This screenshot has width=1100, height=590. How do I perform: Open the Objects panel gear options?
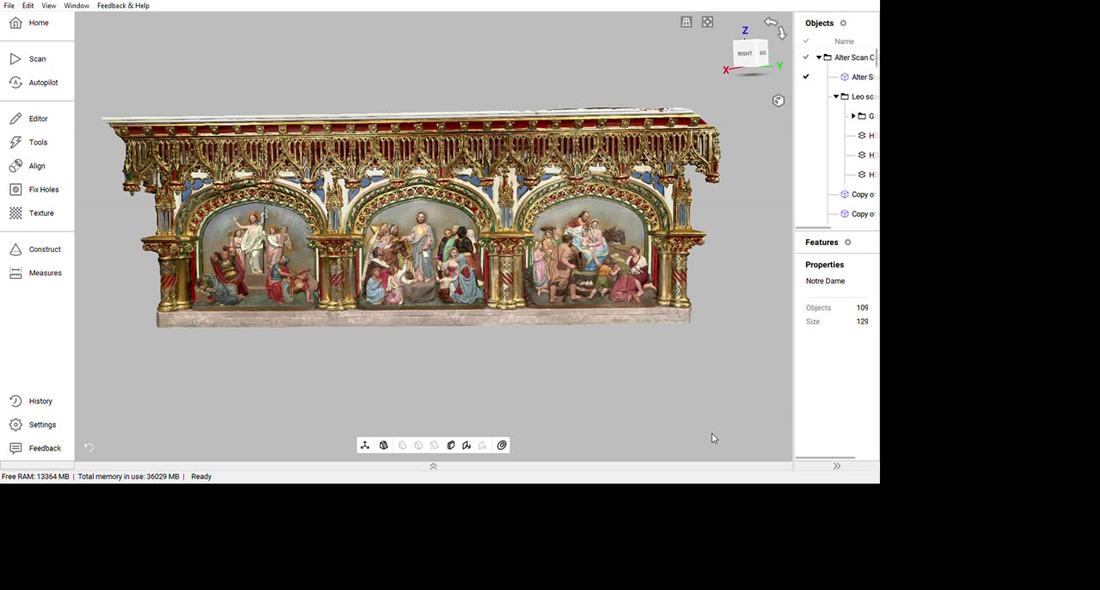point(843,23)
